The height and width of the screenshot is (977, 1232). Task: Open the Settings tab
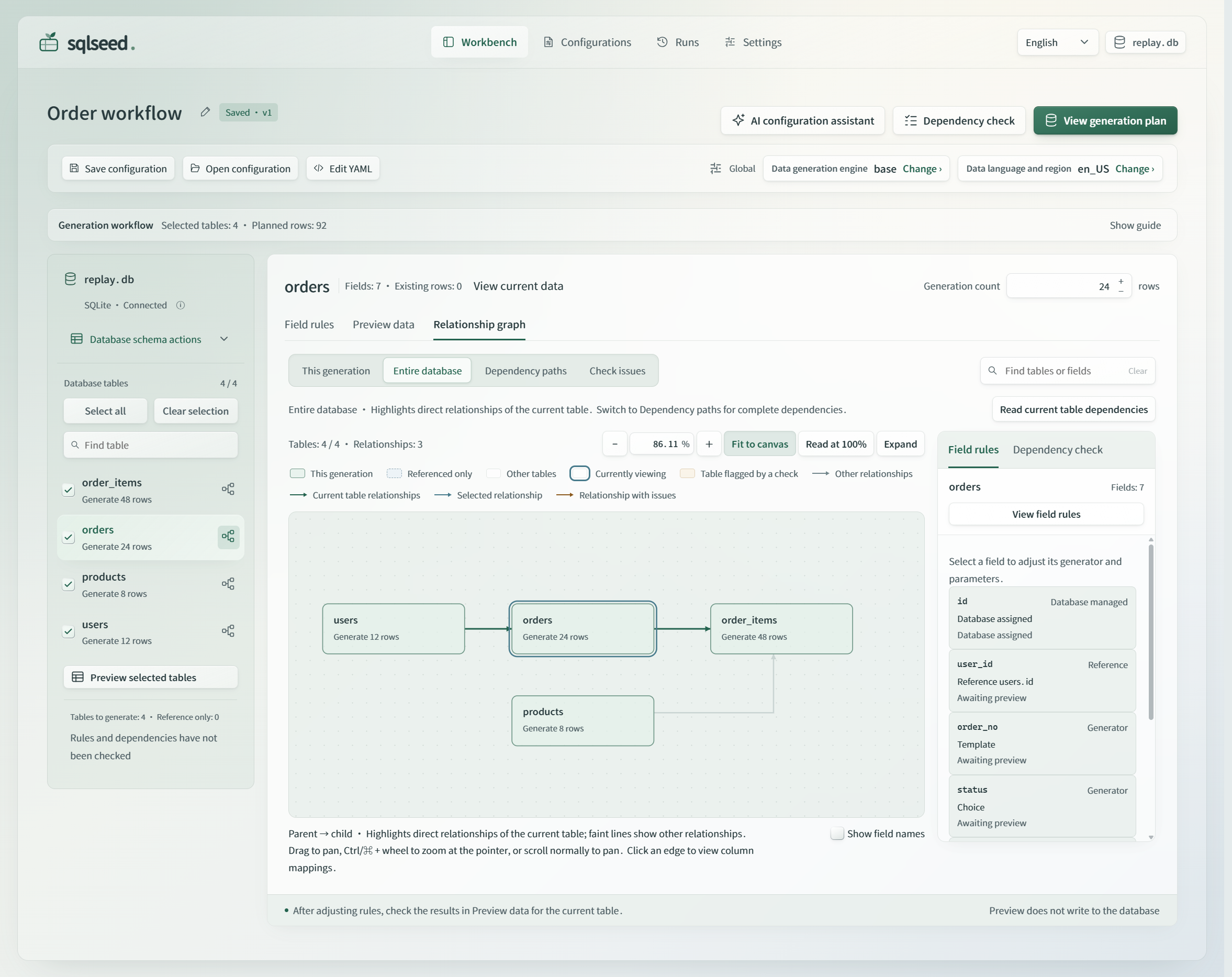(x=753, y=42)
